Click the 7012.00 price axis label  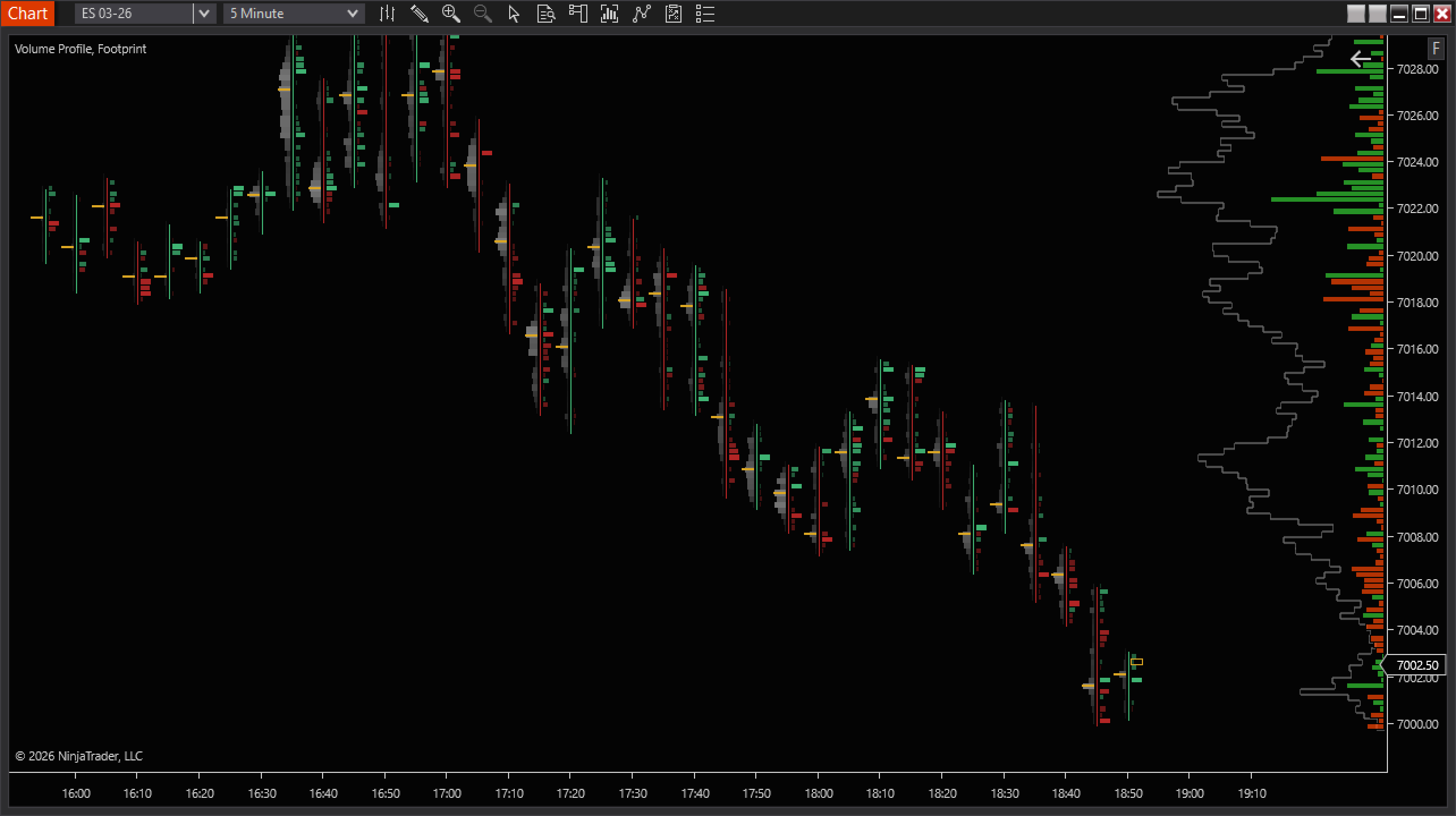(x=1418, y=443)
